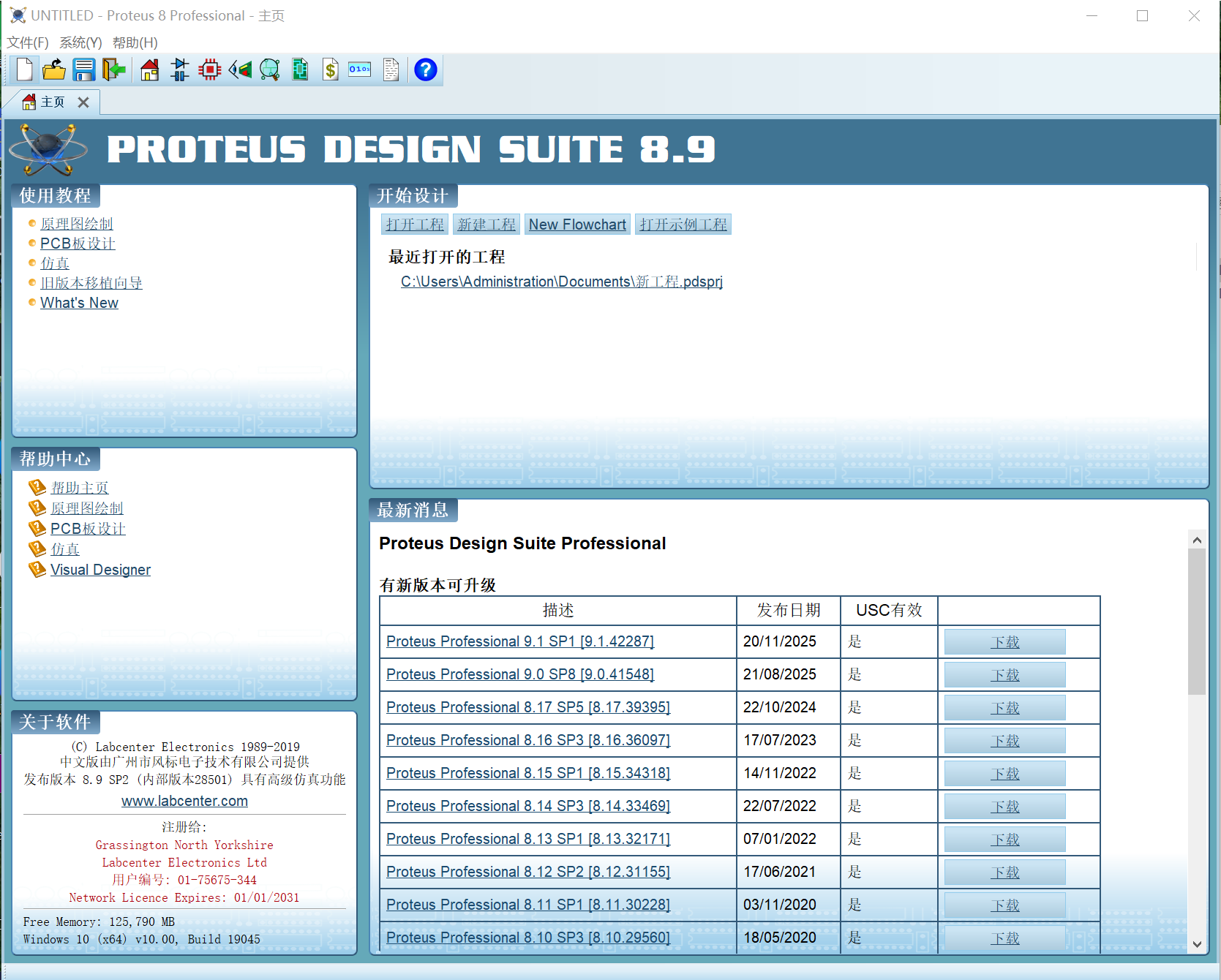Open Proteus Professional 8.15 SP1 link
This screenshot has height=980, width=1221.
point(528,773)
